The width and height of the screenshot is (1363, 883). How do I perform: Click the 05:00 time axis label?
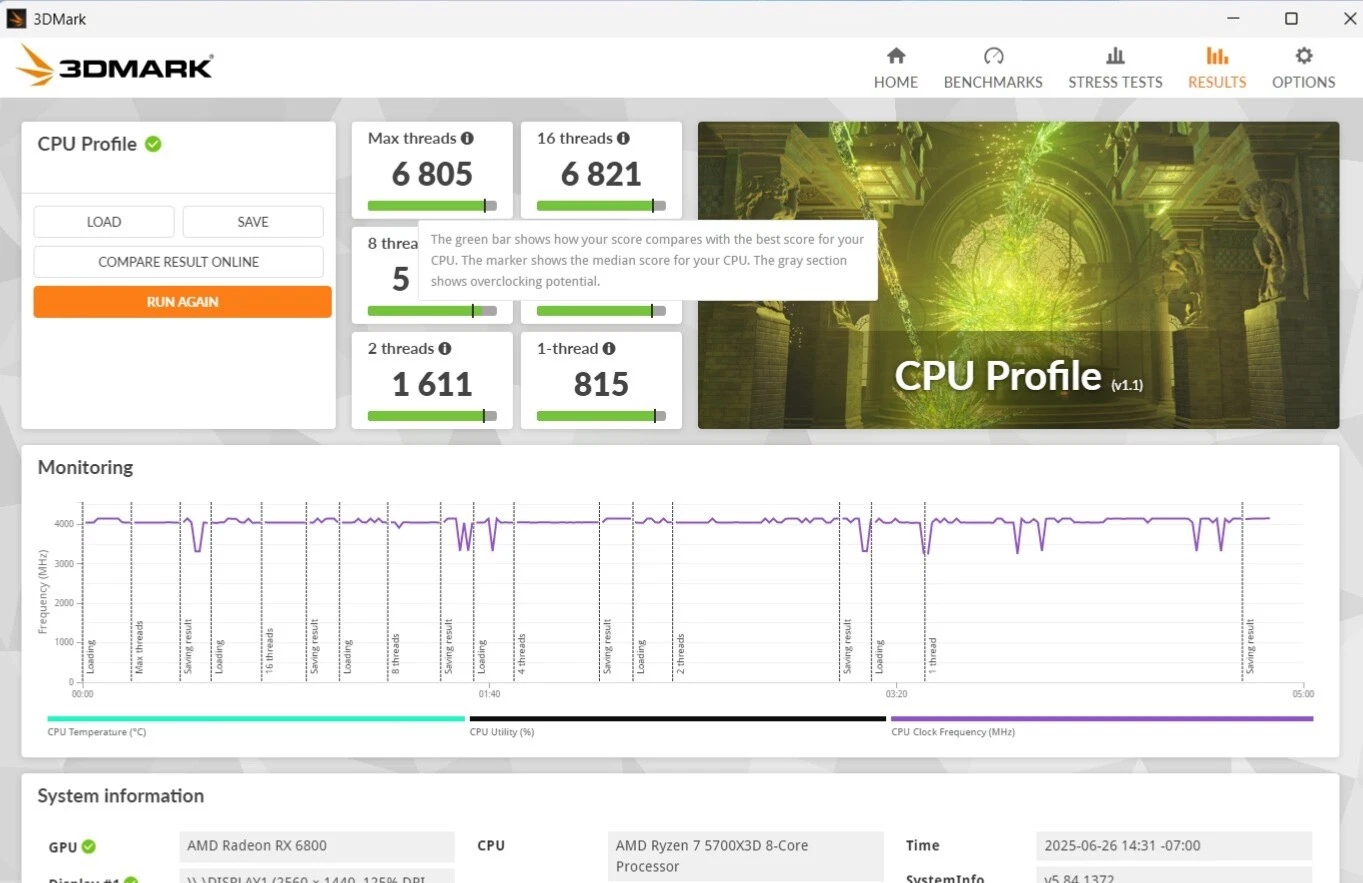pyautogui.click(x=1303, y=694)
